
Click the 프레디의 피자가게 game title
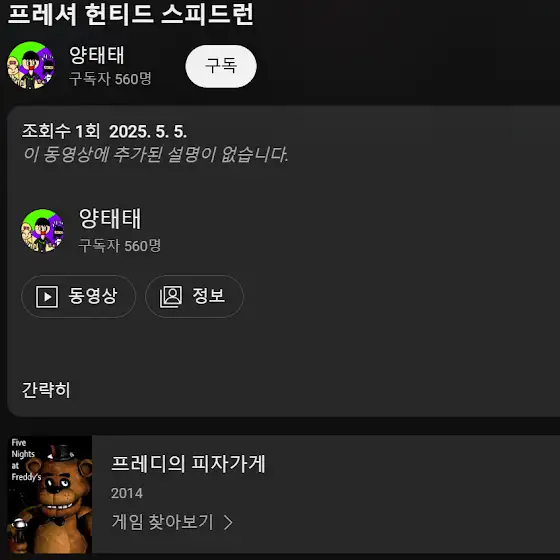[x=188, y=464]
